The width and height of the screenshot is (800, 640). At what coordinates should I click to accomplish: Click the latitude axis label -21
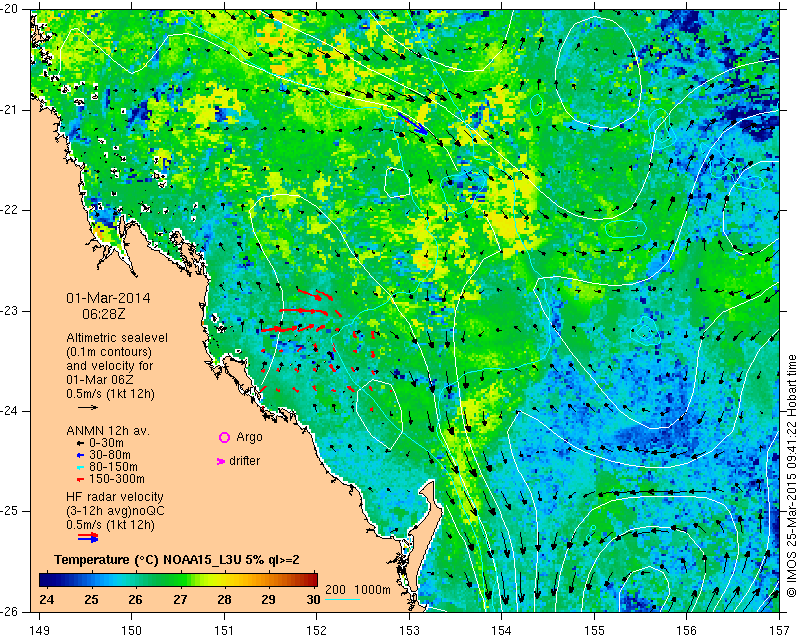(11, 110)
